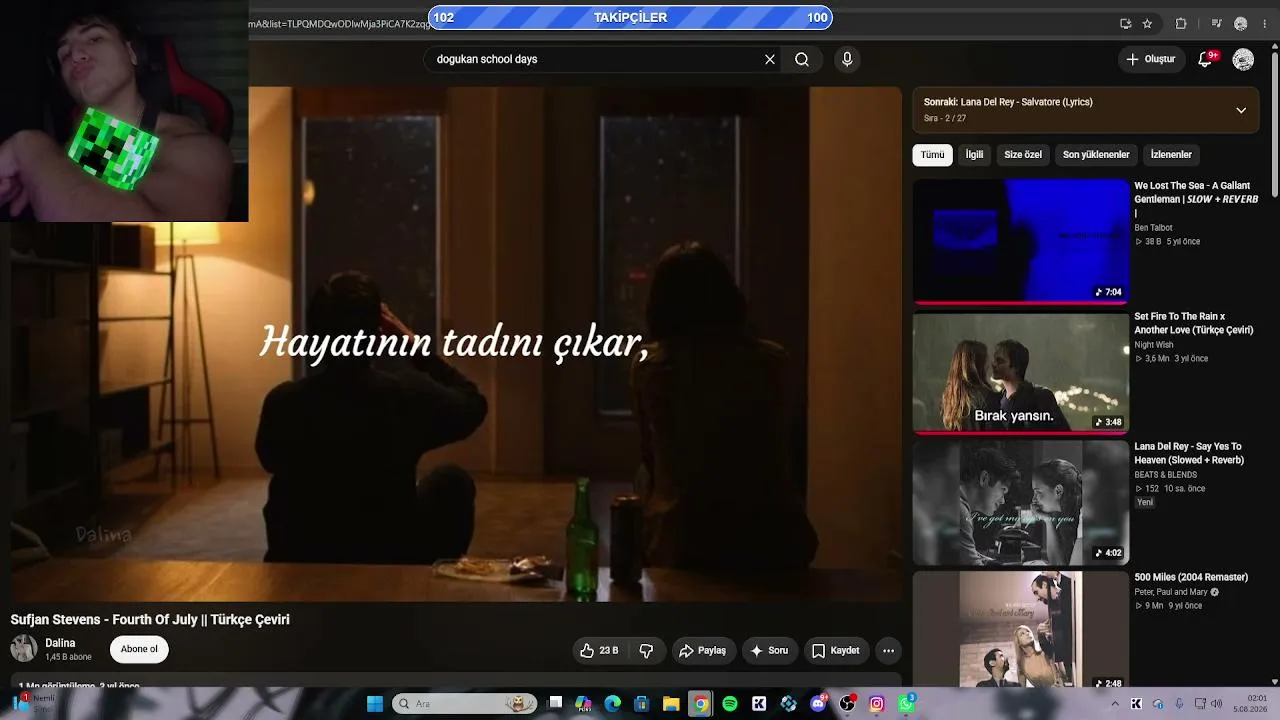Select the Son yüklenenler filter chip

[x=1096, y=155]
